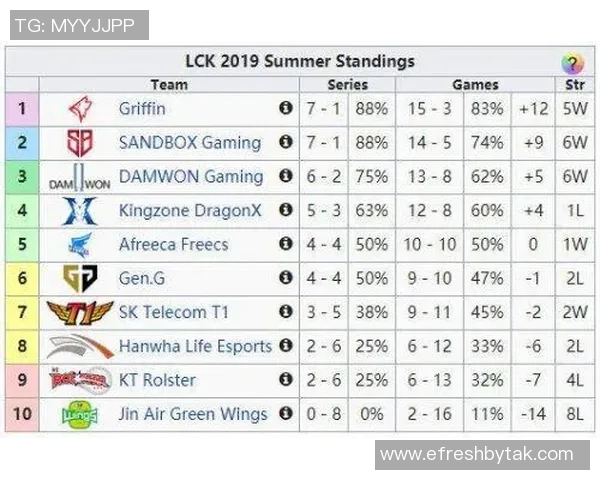The width and height of the screenshot is (600, 480).
Task: Open the Afreeca Freecs team link
Action: coord(173,244)
